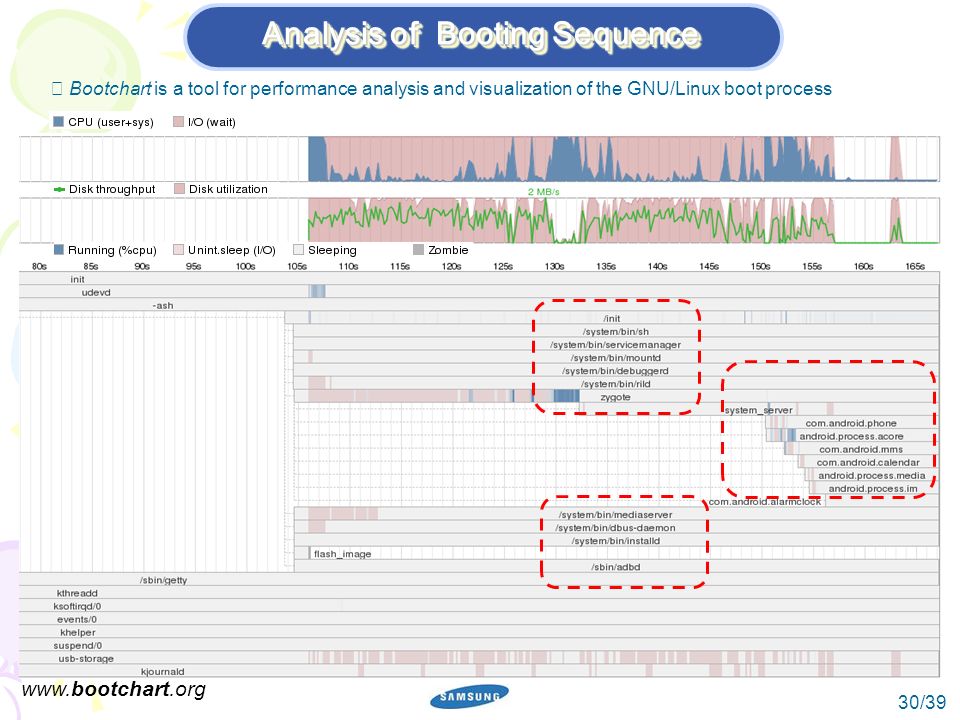Select the com.android.phone label
Screen dimensions: 960x720
point(851,423)
